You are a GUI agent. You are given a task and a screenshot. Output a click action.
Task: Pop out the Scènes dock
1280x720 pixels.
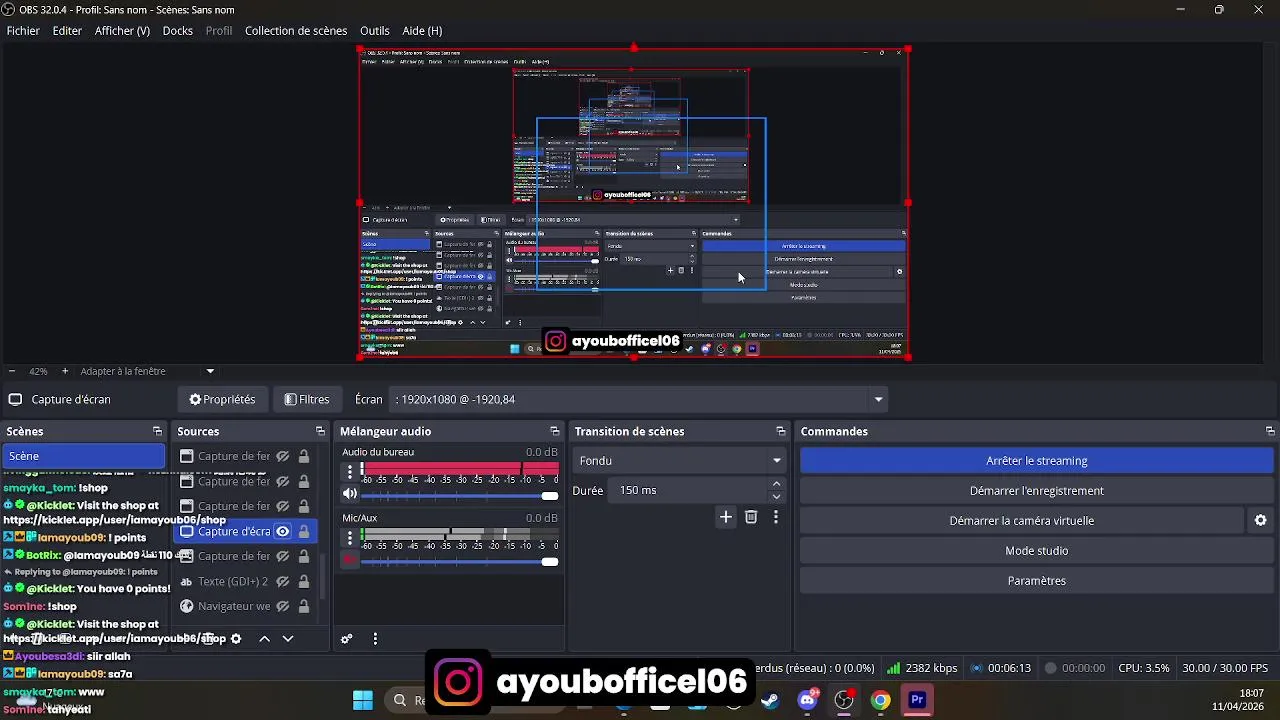pos(157,431)
